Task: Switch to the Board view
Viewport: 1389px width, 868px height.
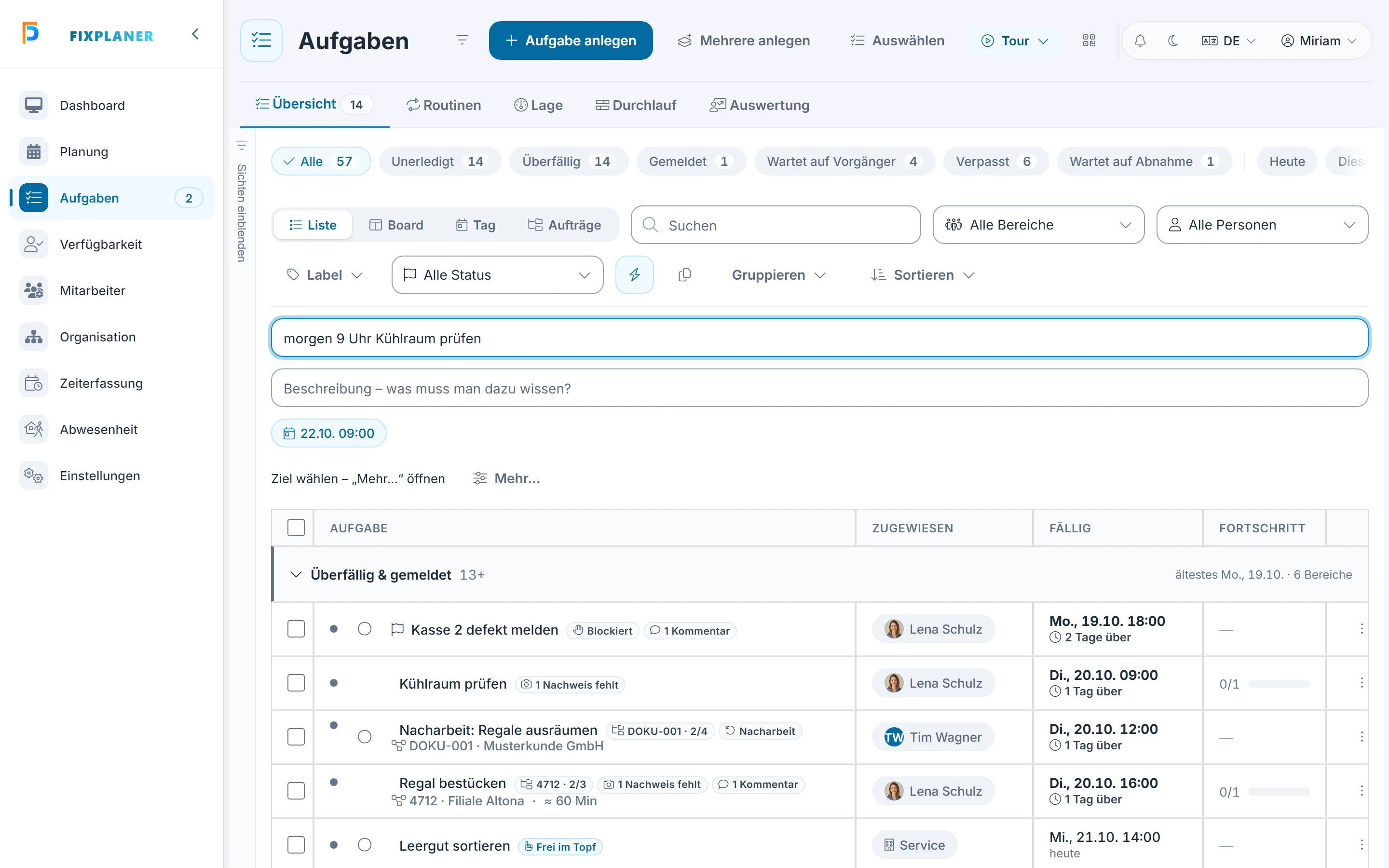Action: pyautogui.click(x=396, y=225)
